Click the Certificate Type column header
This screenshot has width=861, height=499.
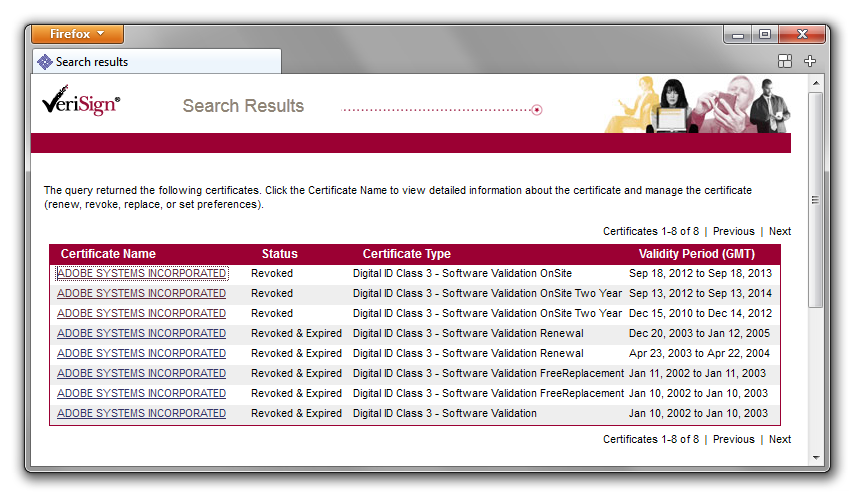coord(406,254)
